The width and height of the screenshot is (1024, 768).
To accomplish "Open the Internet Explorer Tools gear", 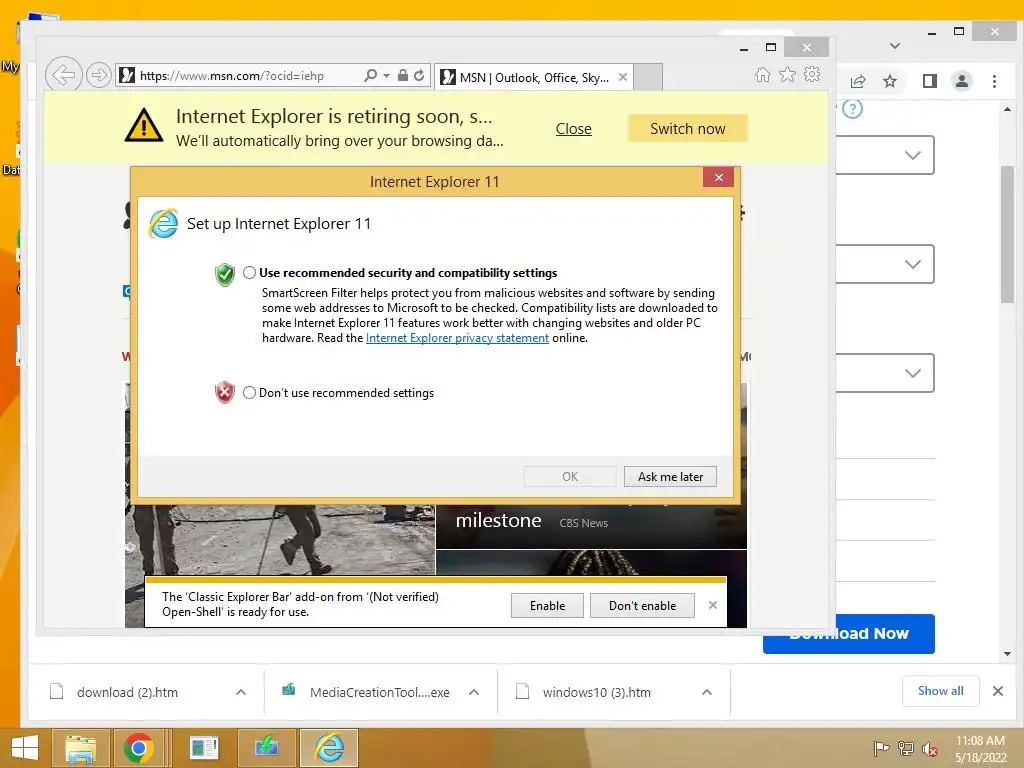I will click(812, 74).
